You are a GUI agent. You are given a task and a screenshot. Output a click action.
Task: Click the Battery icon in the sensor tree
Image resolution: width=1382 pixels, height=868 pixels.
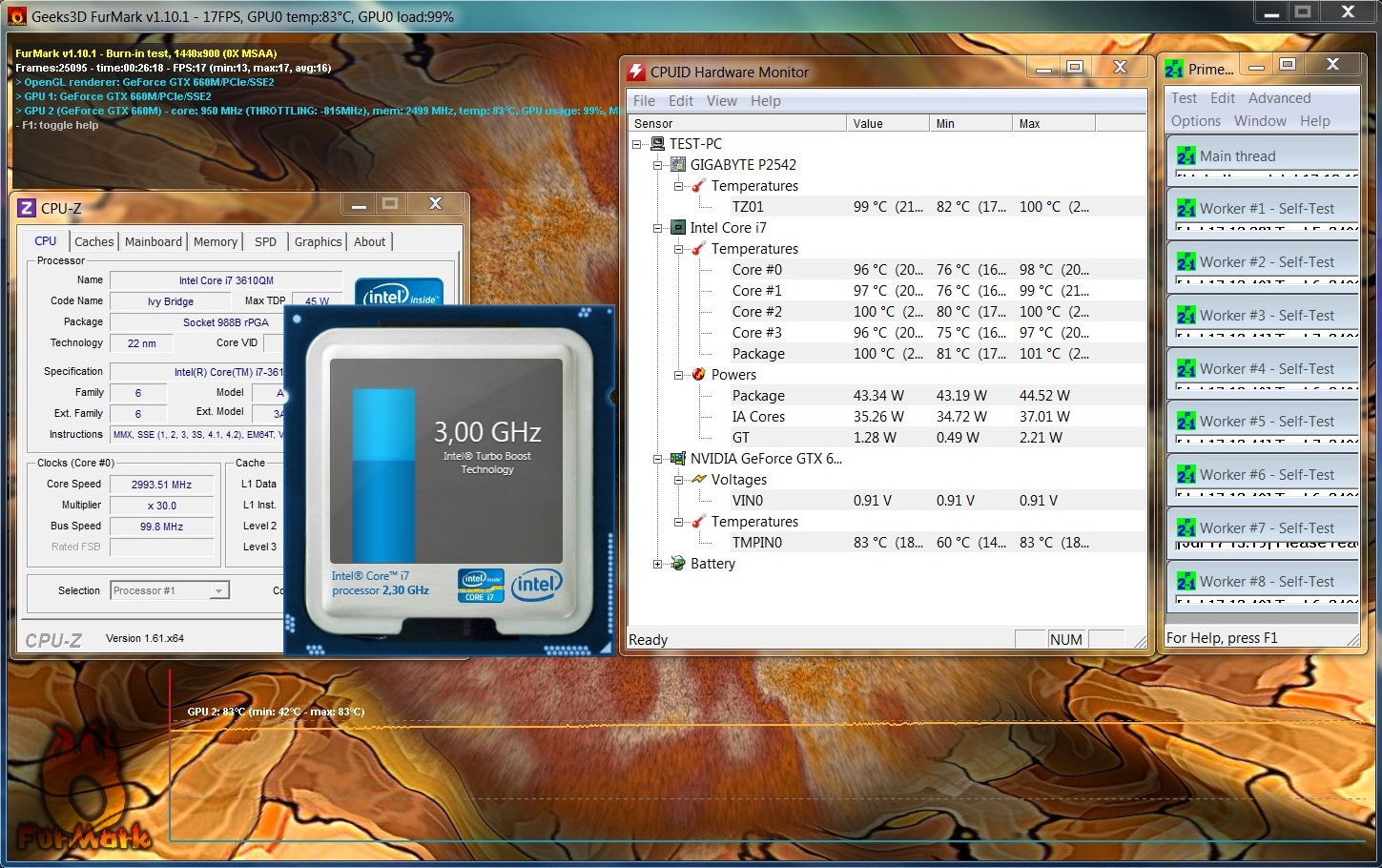coord(678,564)
